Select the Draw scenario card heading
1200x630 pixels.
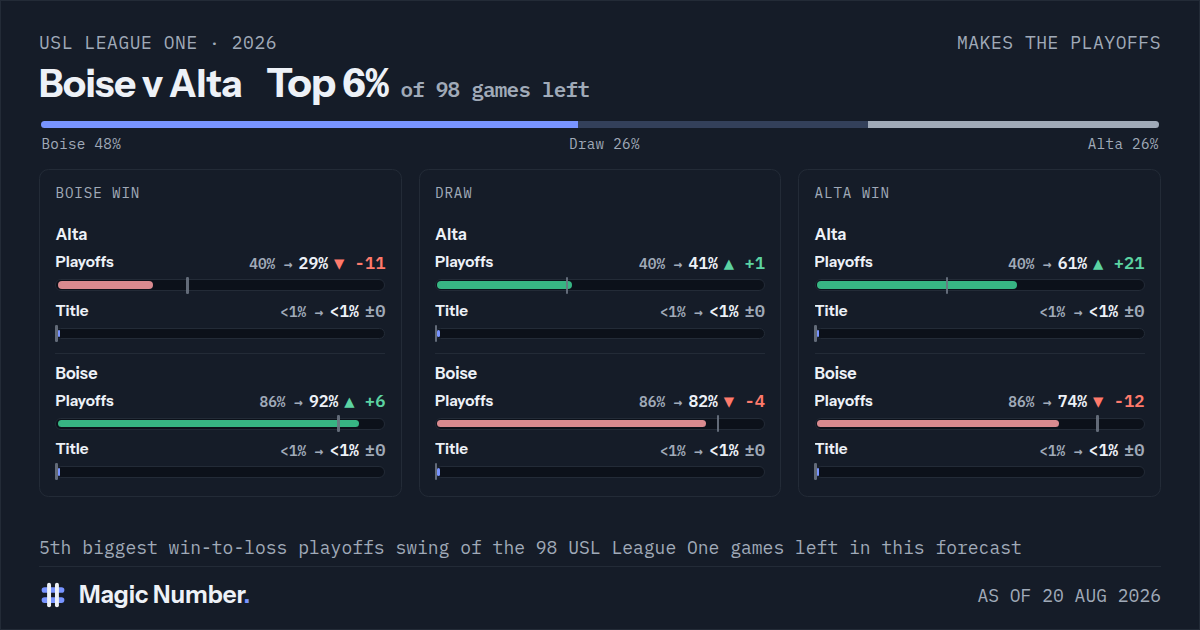coord(454,193)
